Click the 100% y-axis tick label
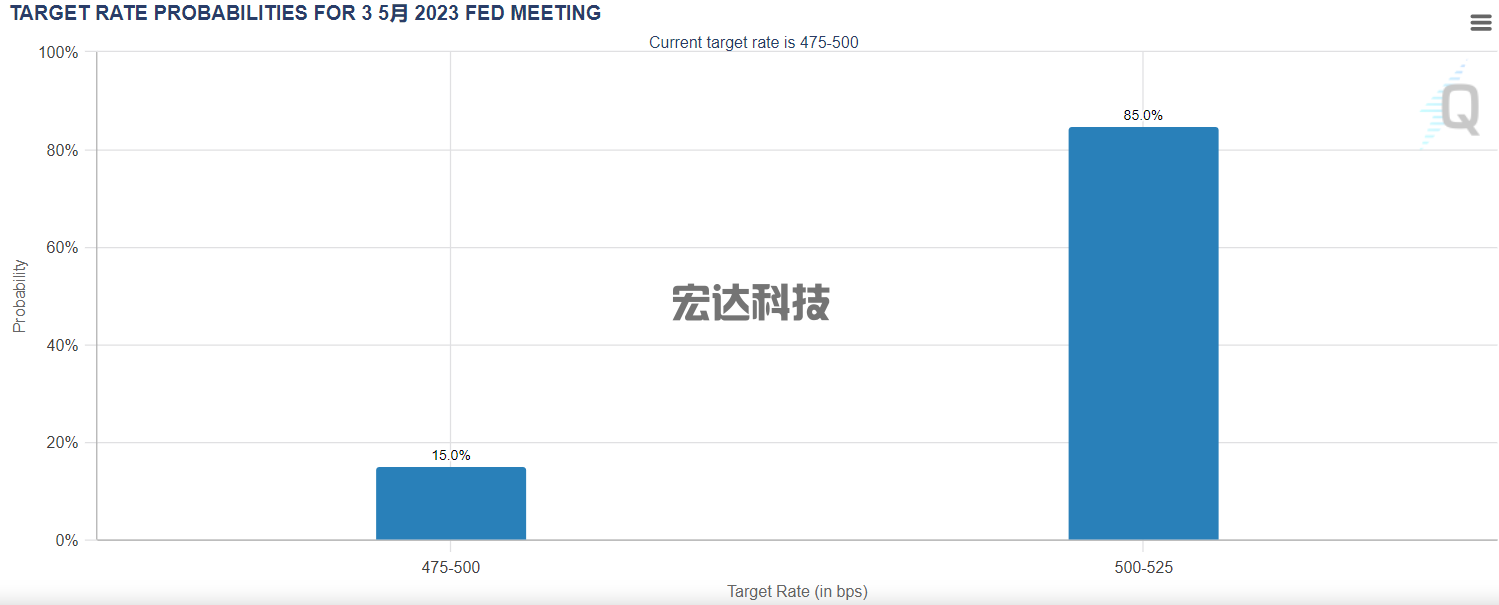Screen dimensions: 1499x605 point(57,52)
